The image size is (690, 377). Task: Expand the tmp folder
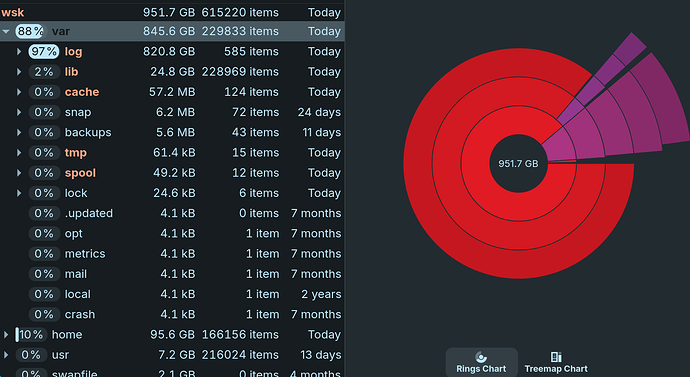[19, 153]
